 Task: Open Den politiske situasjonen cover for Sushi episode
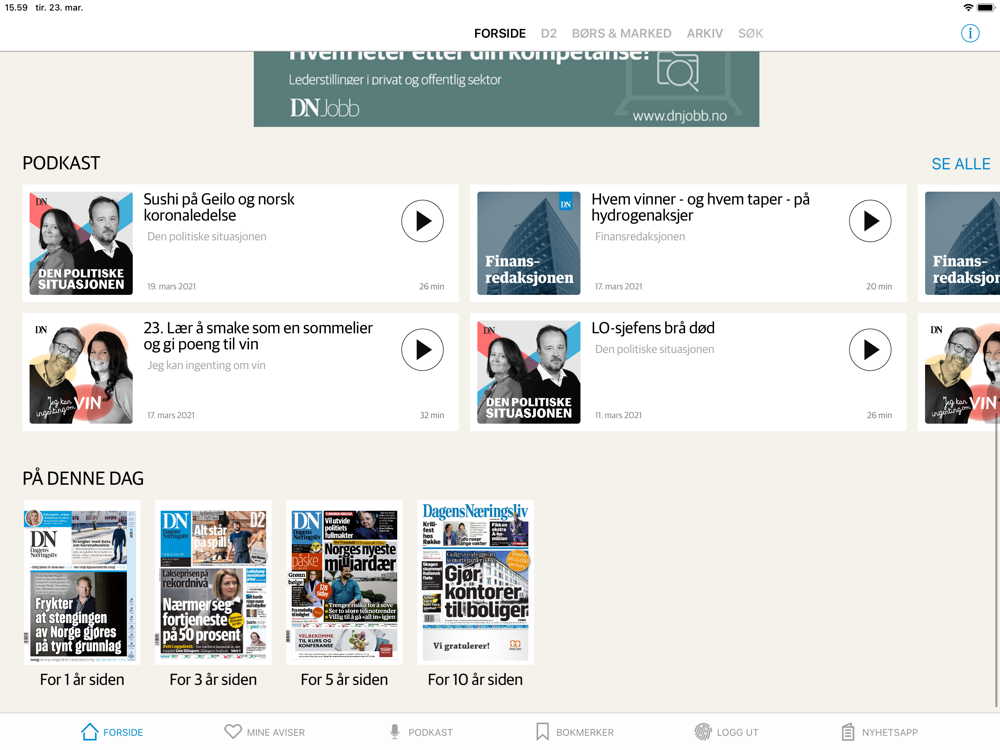coord(81,243)
